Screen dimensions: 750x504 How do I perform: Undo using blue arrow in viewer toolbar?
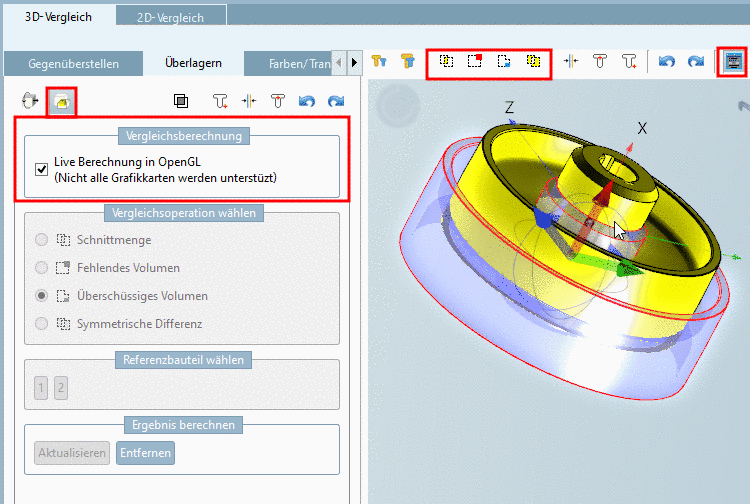click(667, 61)
